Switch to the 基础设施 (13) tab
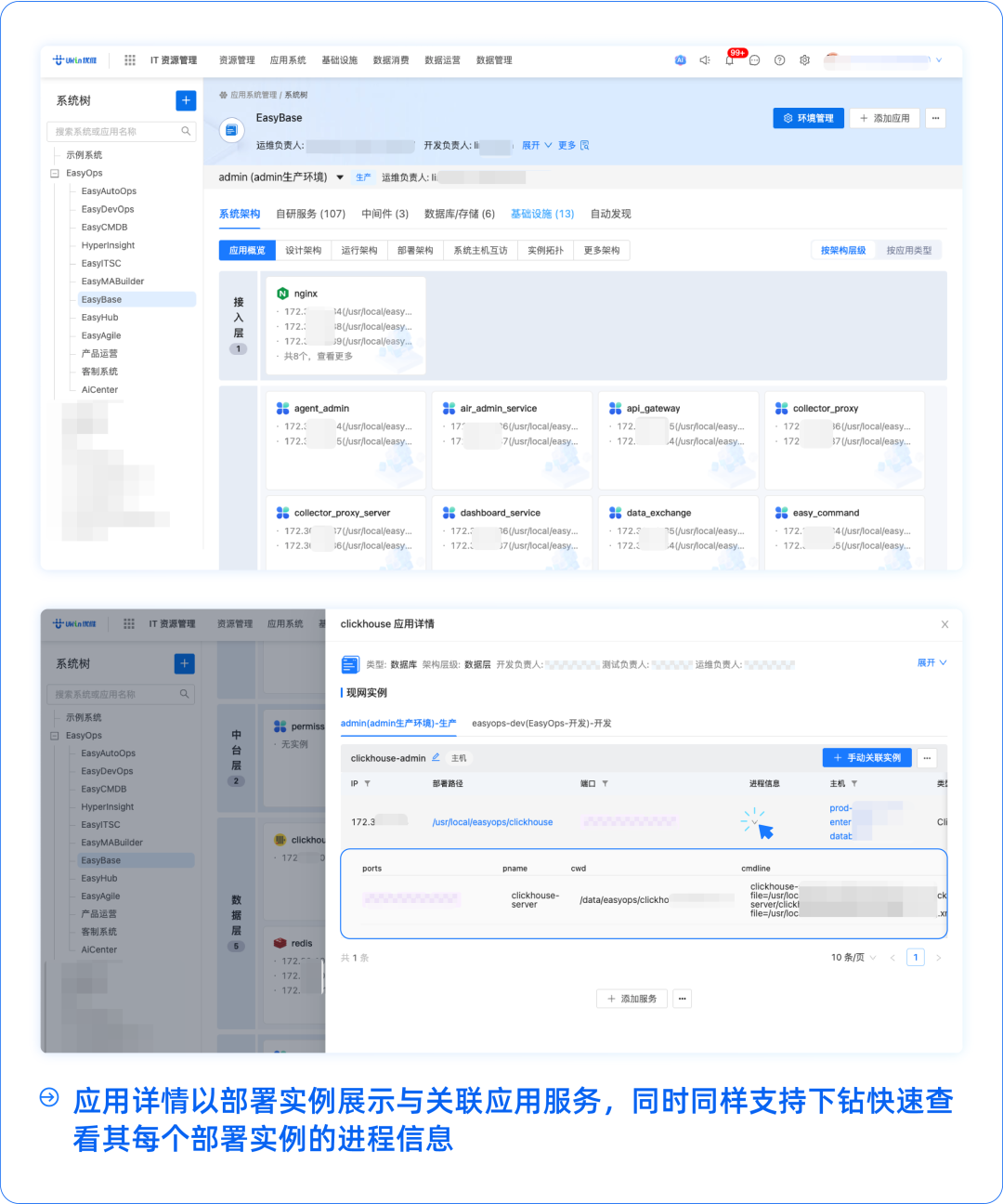 coord(542,214)
